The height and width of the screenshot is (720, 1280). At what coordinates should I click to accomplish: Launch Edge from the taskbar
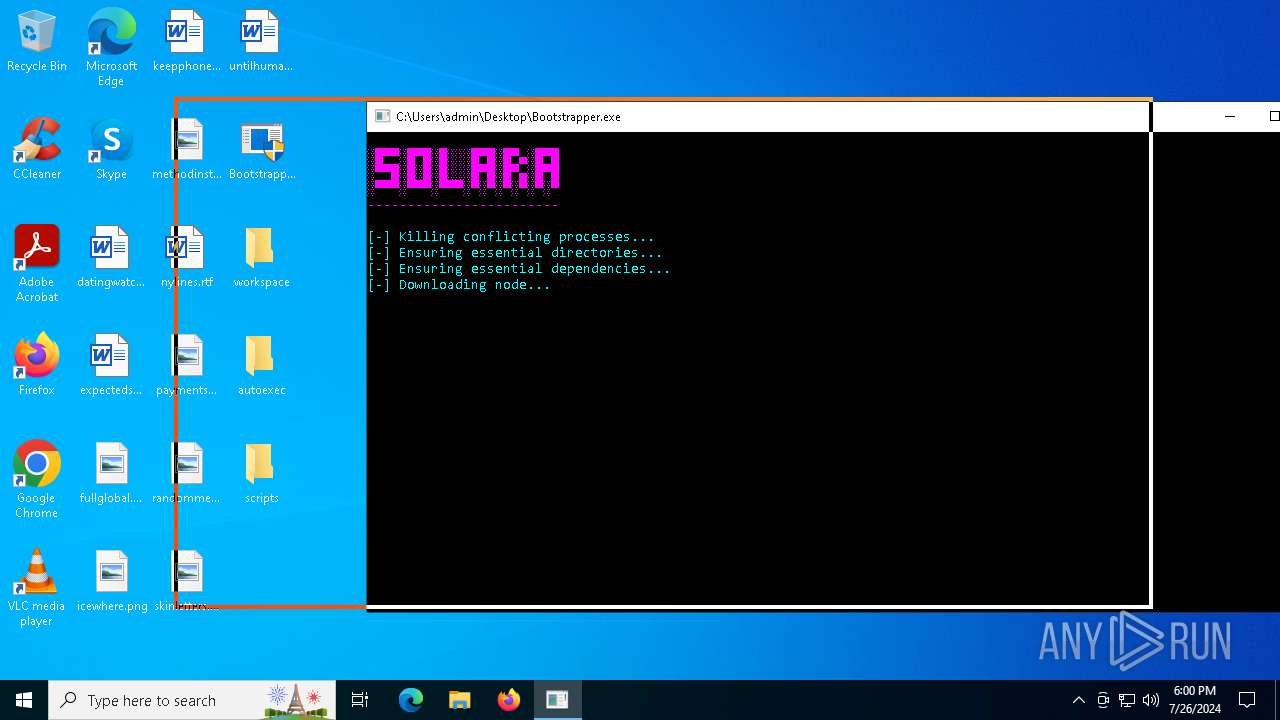point(411,700)
